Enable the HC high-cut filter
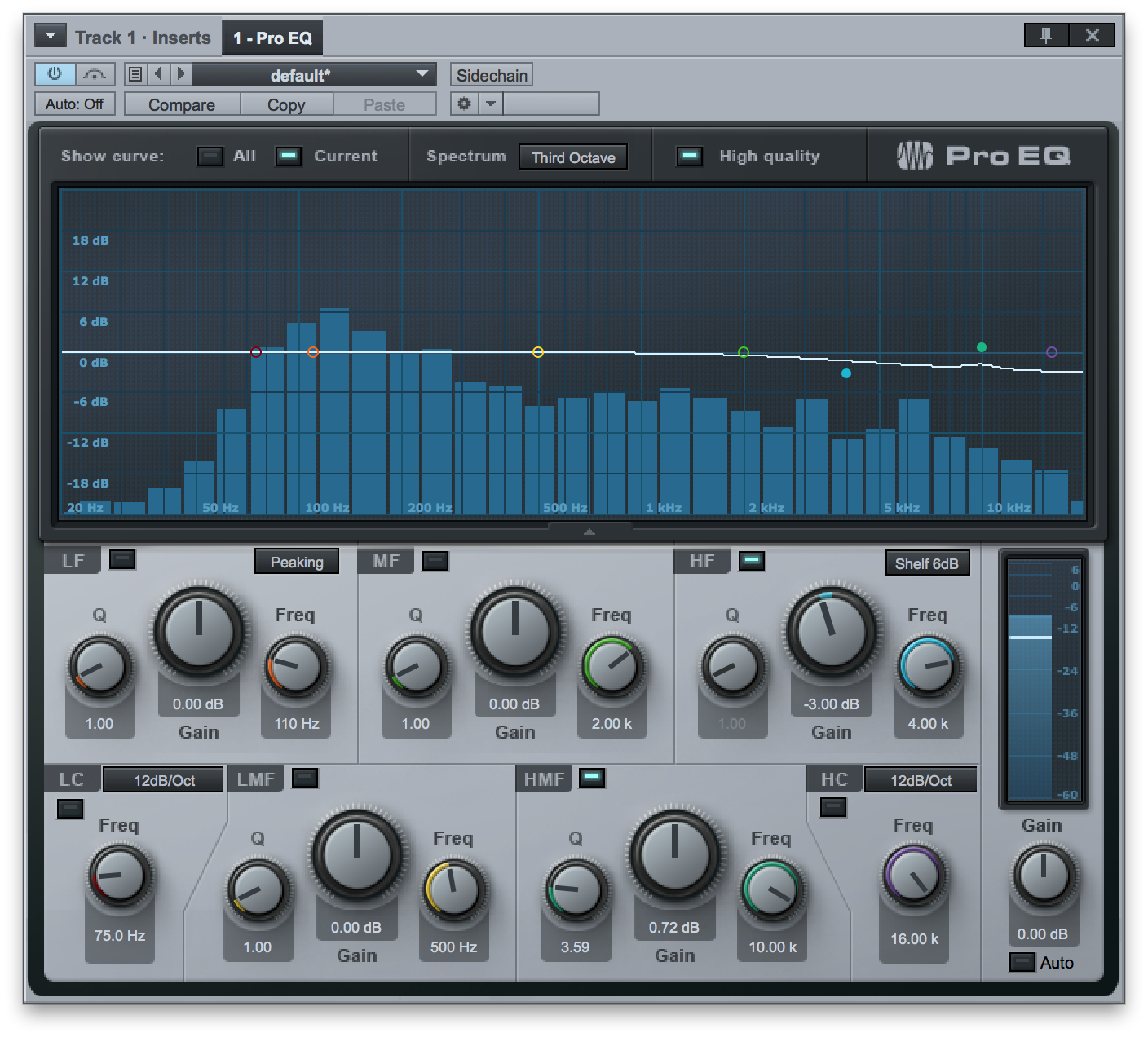The height and width of the screenshot is (1037, 1148). pos(833,807)
